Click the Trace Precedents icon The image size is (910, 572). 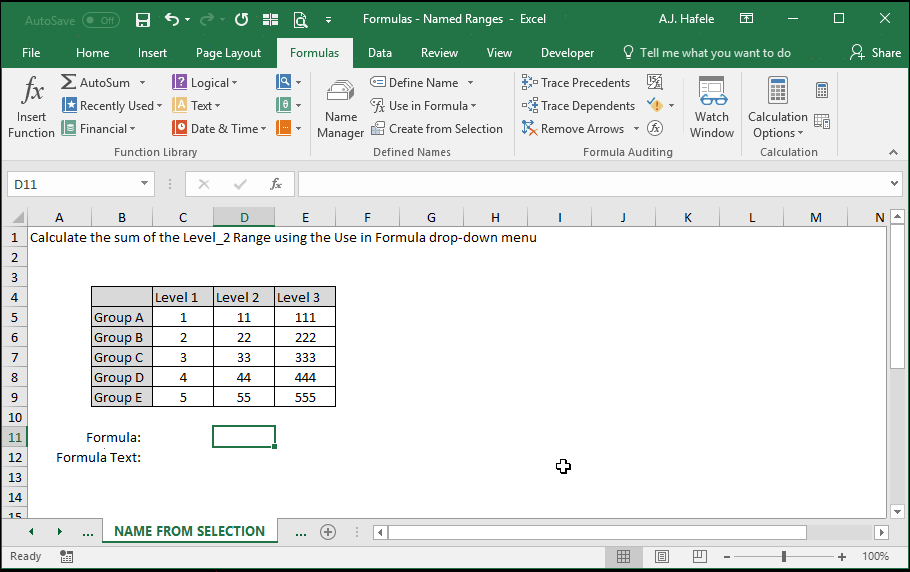(529, 82)
